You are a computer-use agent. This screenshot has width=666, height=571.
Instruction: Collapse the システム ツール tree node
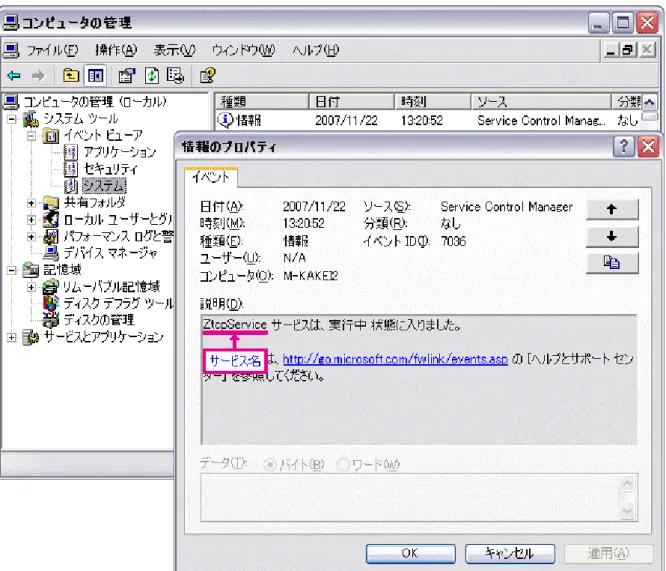click(12, 119)
